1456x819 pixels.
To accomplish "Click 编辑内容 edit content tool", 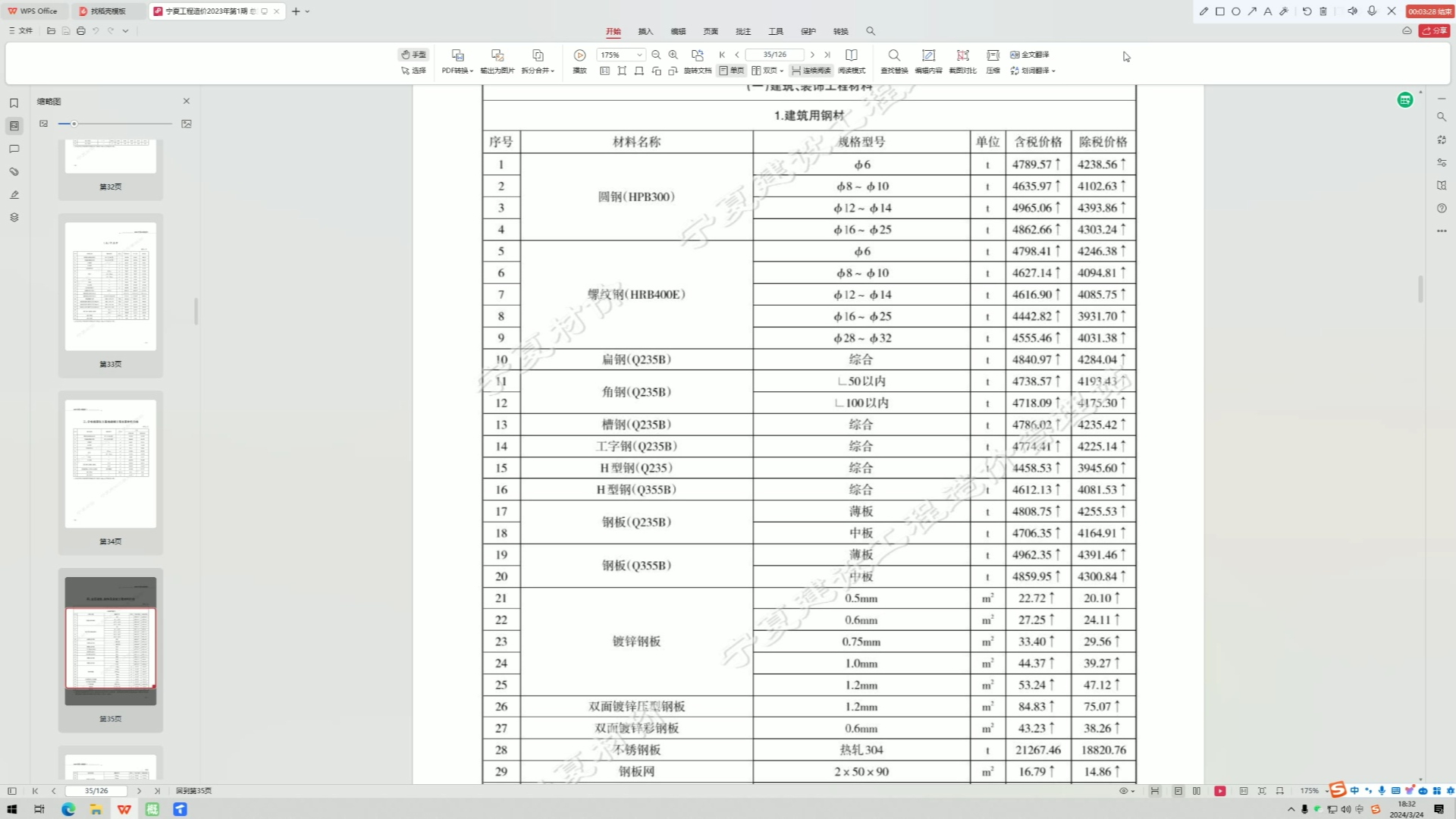I will click(x=928, y=61).
